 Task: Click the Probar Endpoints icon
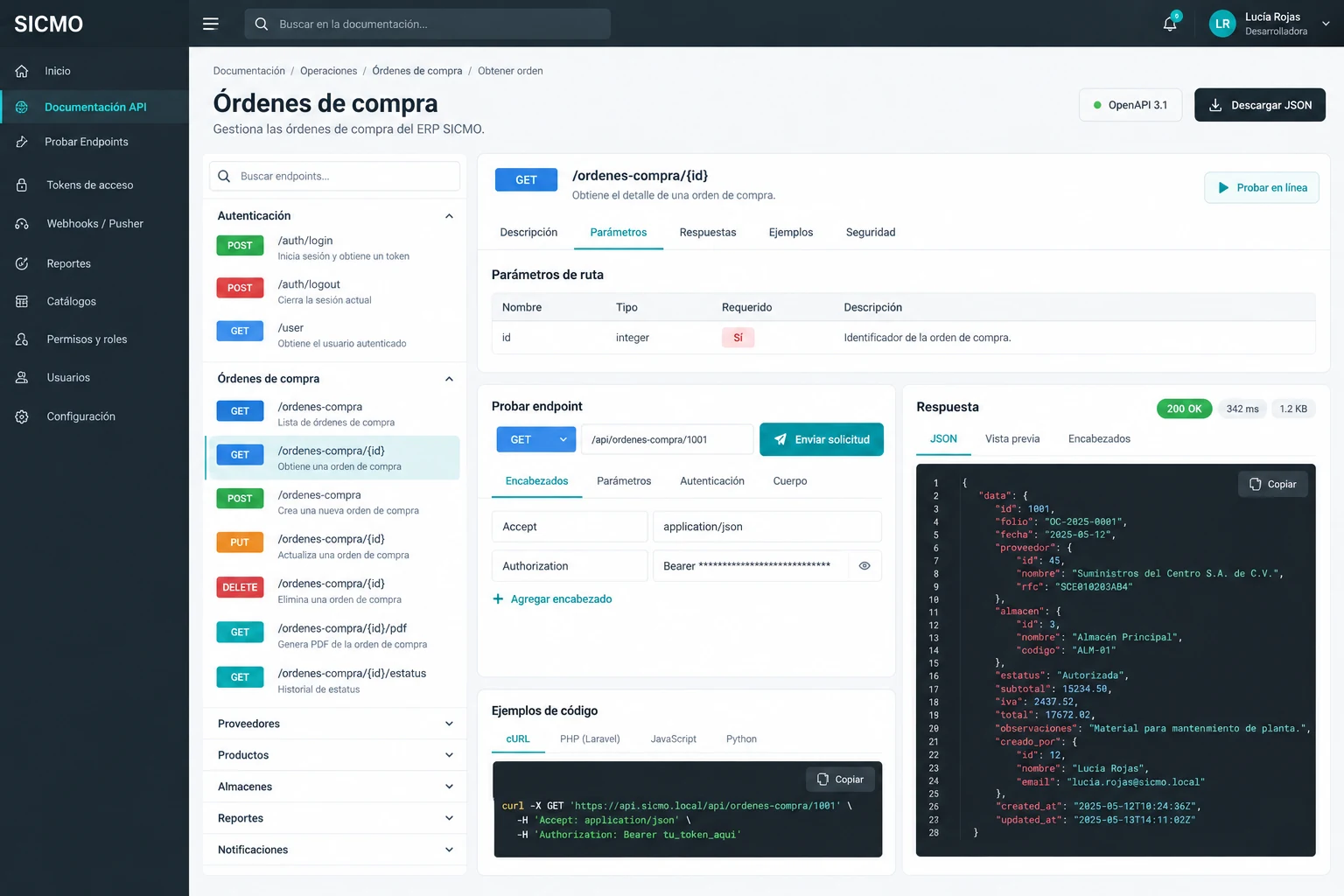click(x=22, y=142)
